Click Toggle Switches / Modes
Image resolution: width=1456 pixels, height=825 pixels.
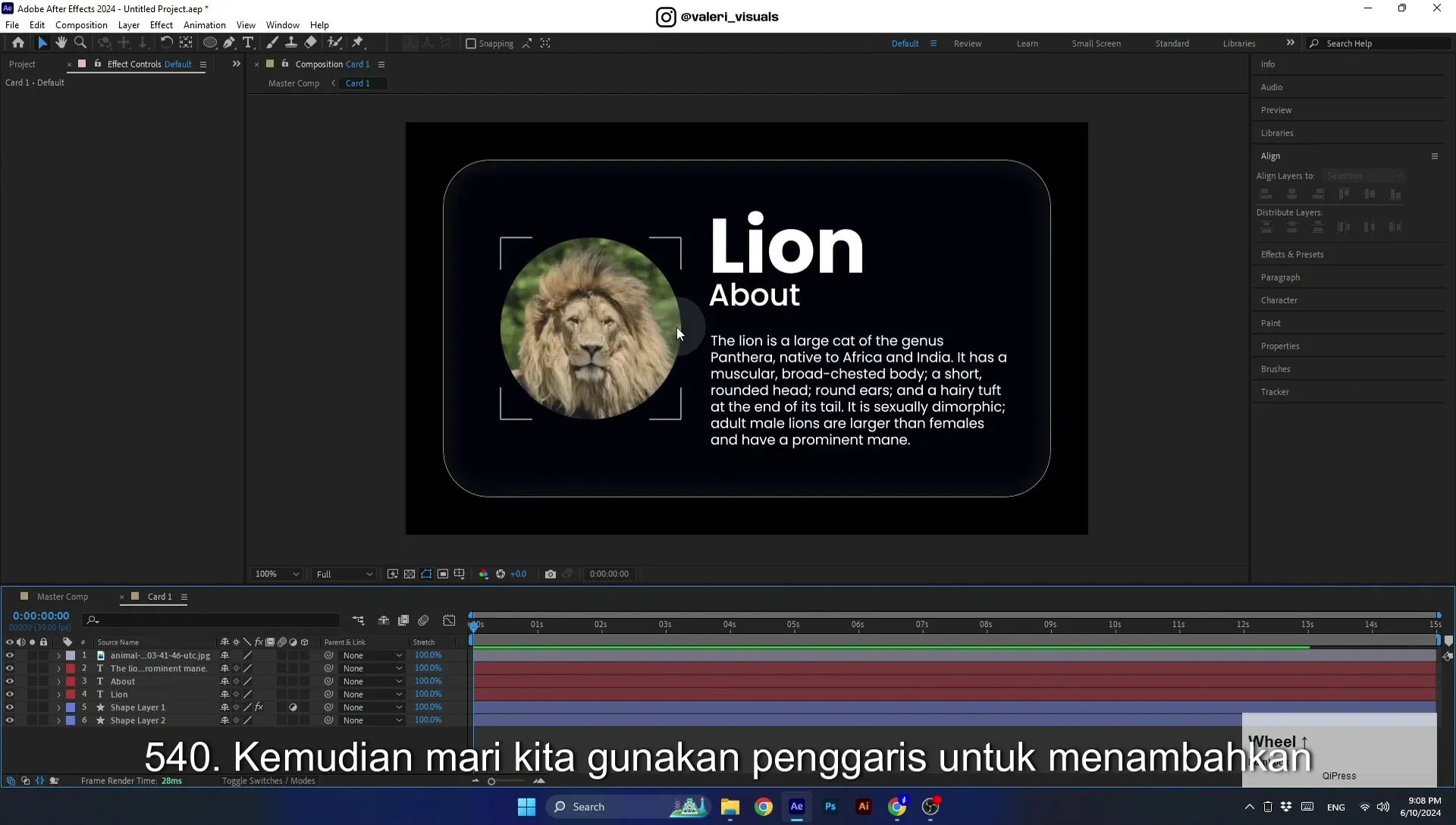click(x=268, y=781)
